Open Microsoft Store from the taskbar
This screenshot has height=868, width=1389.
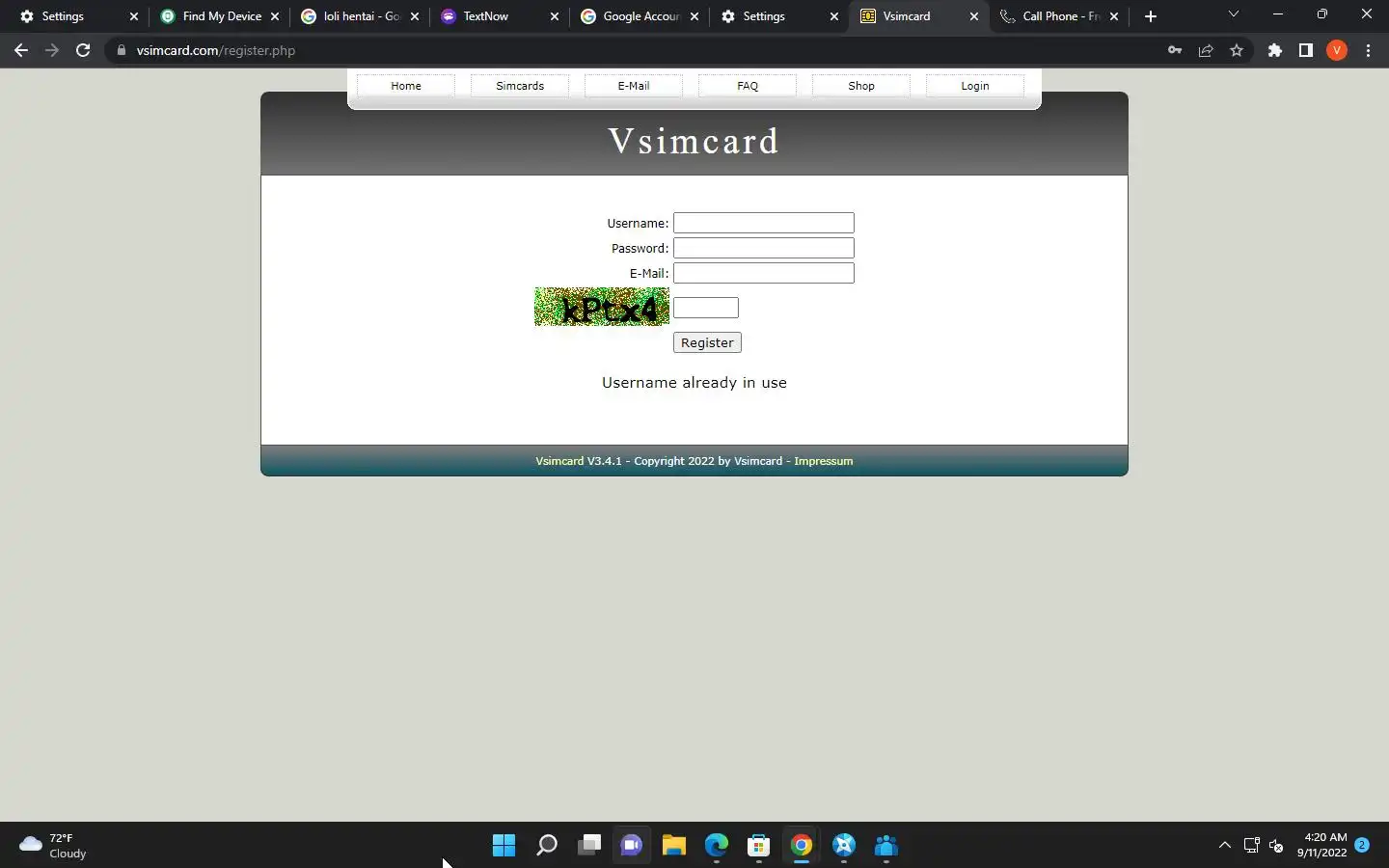tap(759, 846)
